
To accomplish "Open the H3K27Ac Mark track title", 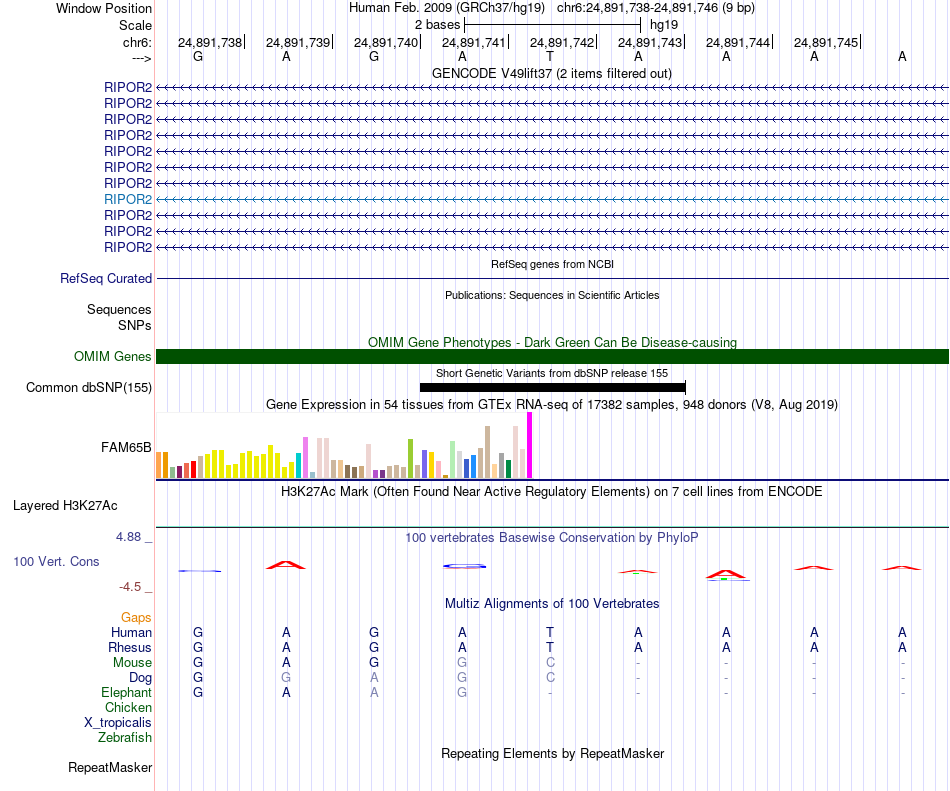I will 552,491.
